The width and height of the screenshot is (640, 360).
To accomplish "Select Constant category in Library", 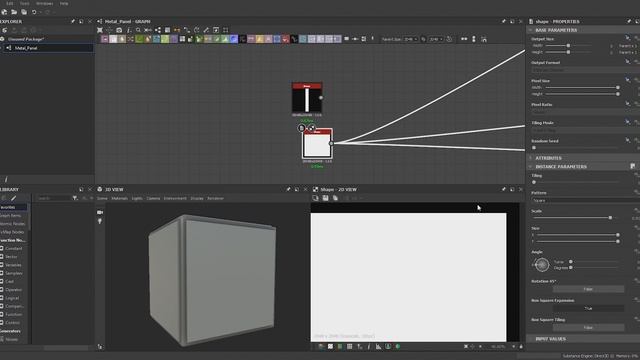I will (13, 249).
